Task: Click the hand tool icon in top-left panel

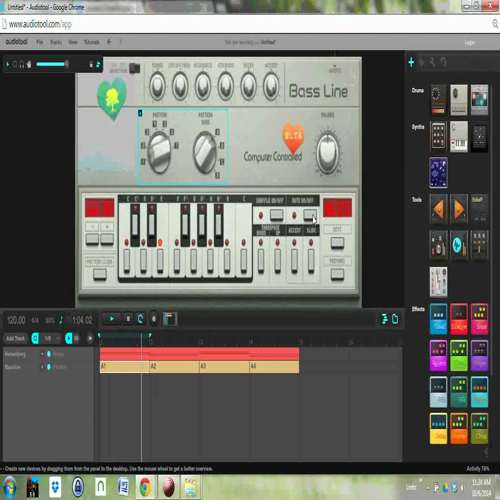Action: tap(29, 64)
